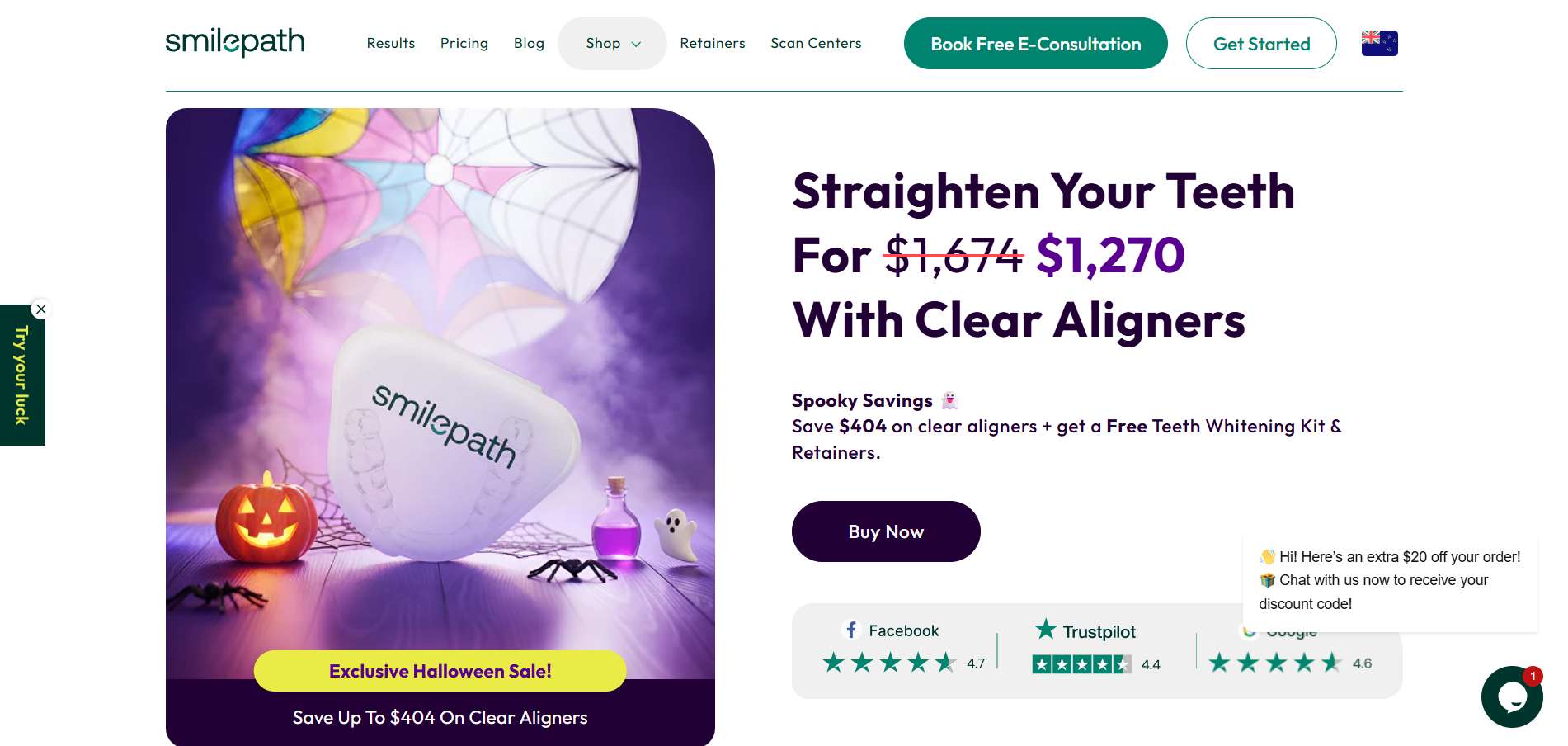The width and height of the screenshot is (1568, 746).
Task: Navigate to Retainers
Action: tap(713, 43)
